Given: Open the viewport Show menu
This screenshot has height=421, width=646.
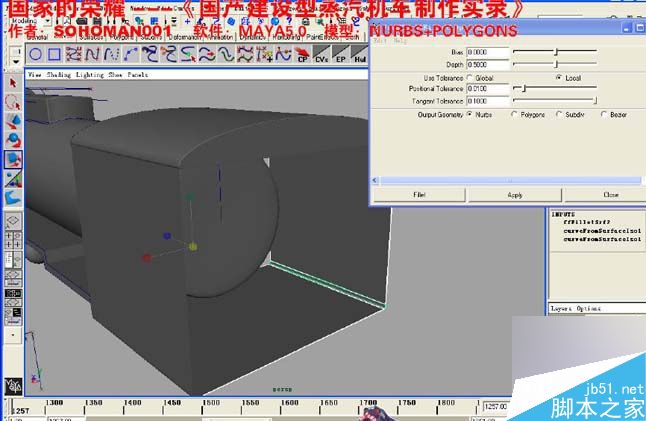Looking at the screenshot, I should 115,75.
